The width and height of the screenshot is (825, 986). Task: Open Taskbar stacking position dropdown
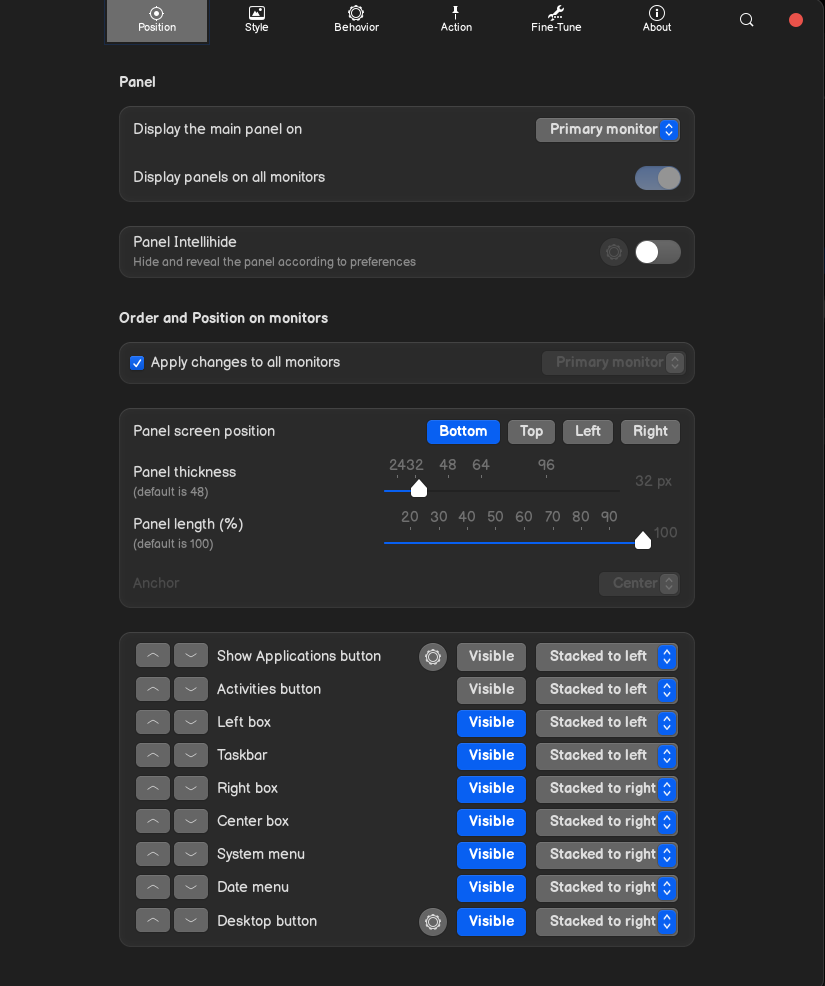tap(607, 756)
